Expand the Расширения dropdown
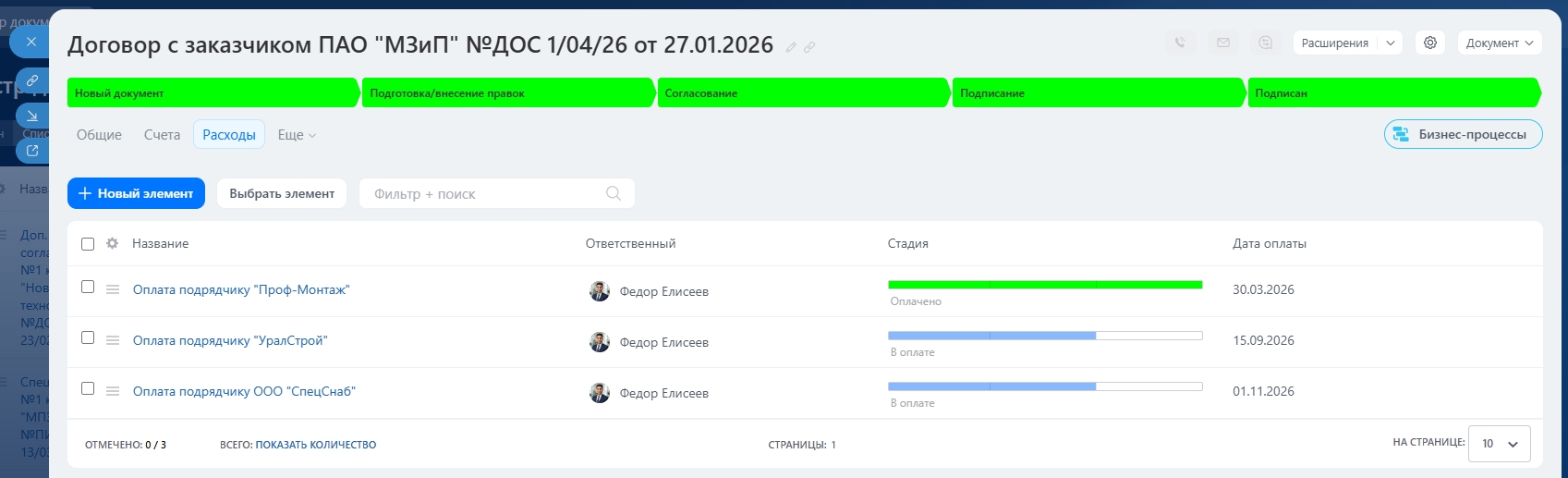This screenshot has height=478, width=1568. tap(1390, 43)
